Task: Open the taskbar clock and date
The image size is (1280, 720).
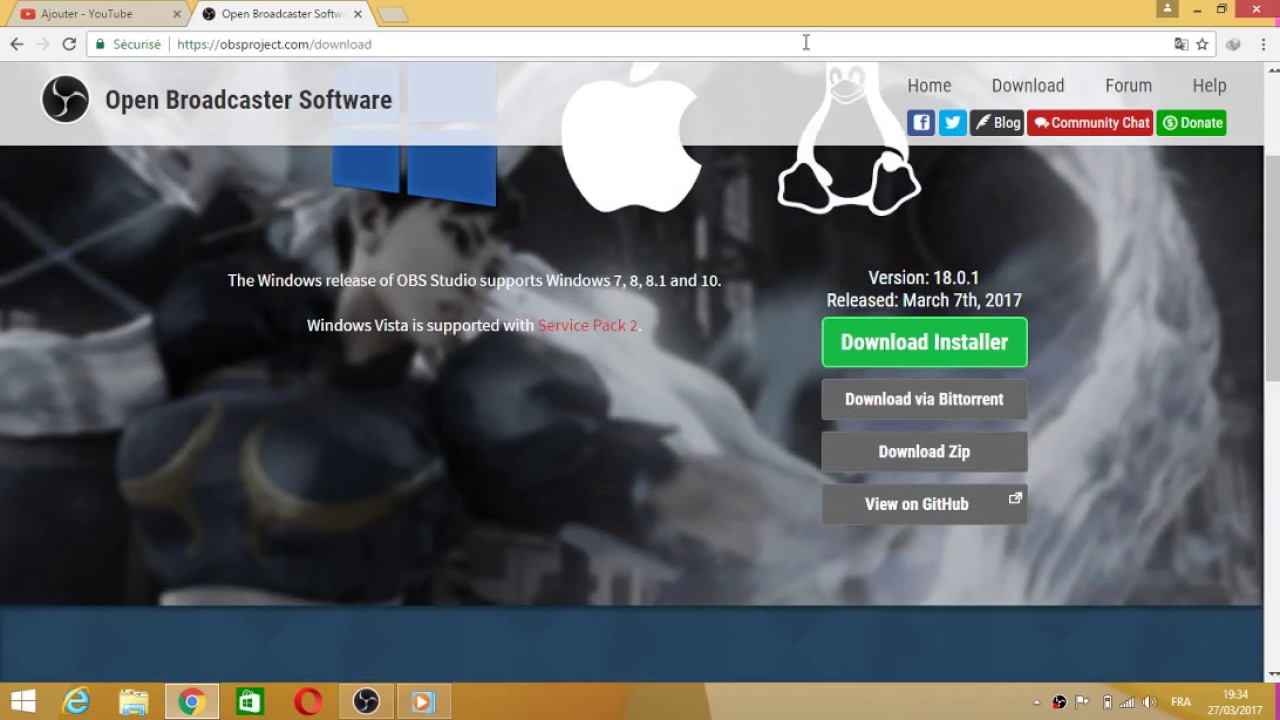Action: tap(1235, 702)
